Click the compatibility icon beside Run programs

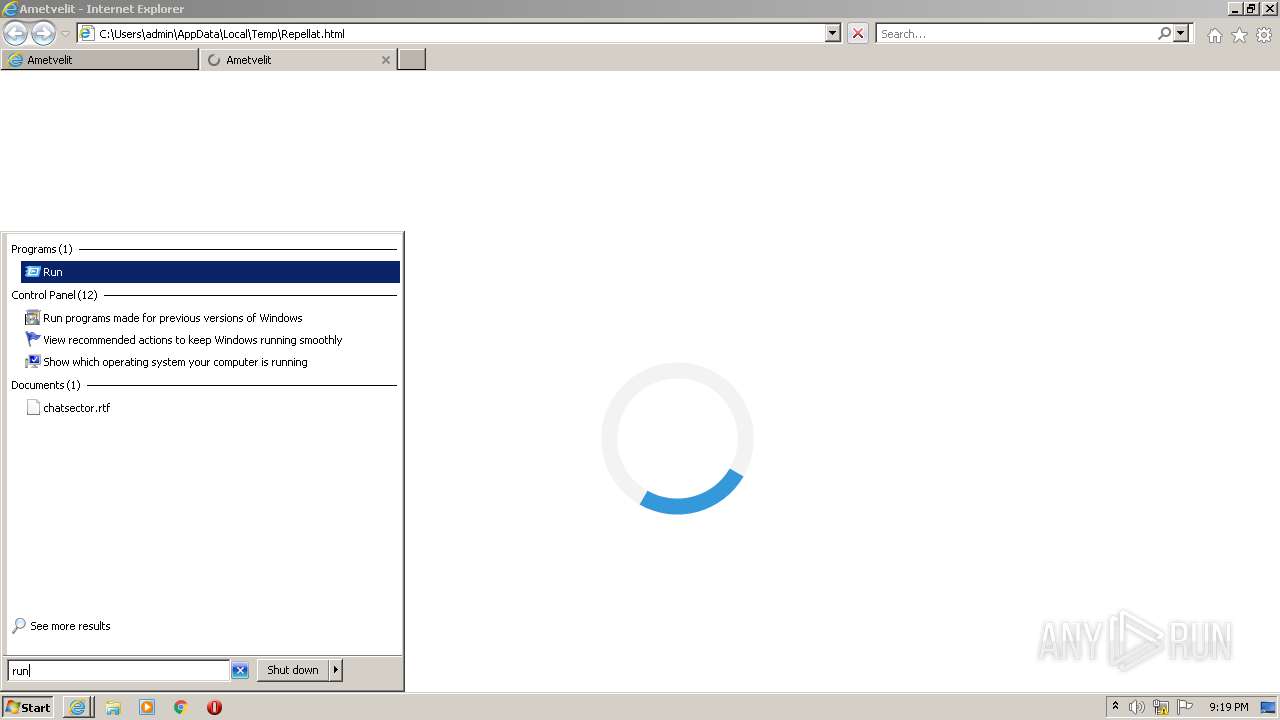[32, 318]
